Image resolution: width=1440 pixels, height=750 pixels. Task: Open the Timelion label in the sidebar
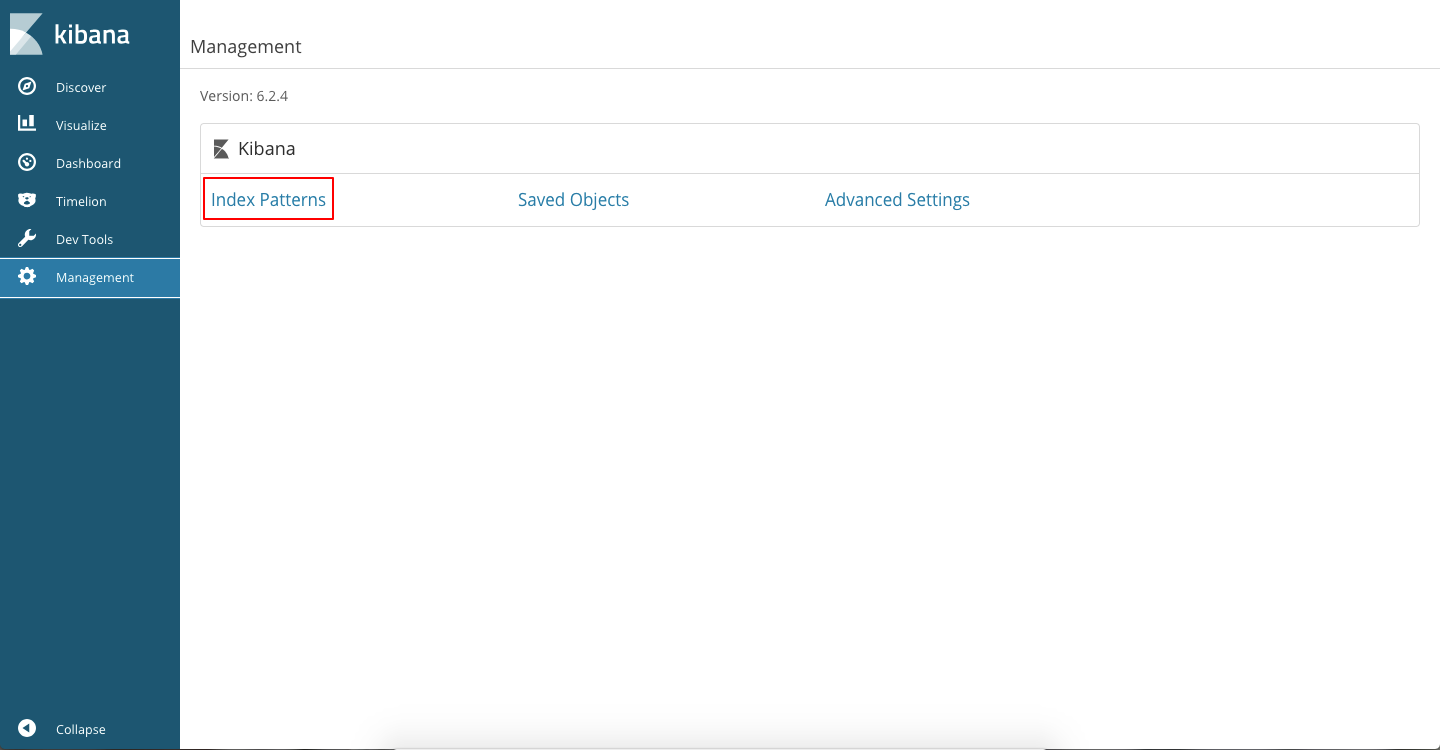click(81, 202)
